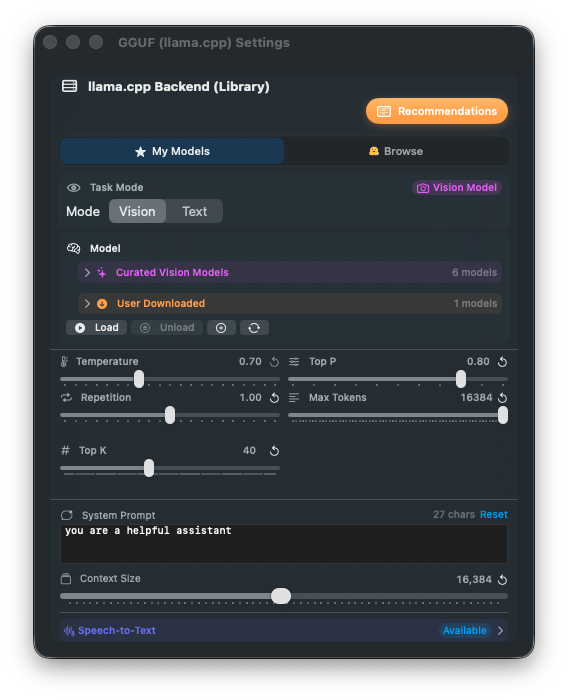Image resolution: width=568 pixels, height=700 pixels.
Task: Reset Temperature to default
Action: [x=274, y=362]
